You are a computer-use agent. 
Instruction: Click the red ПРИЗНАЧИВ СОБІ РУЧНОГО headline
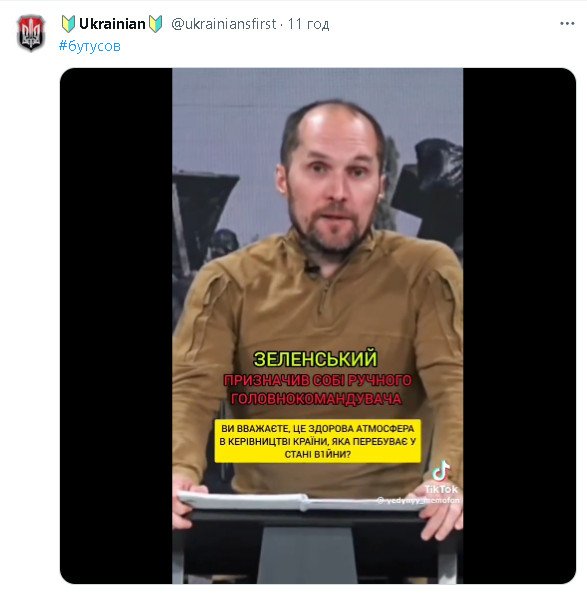pyautogui.click(x=317, y=381)
